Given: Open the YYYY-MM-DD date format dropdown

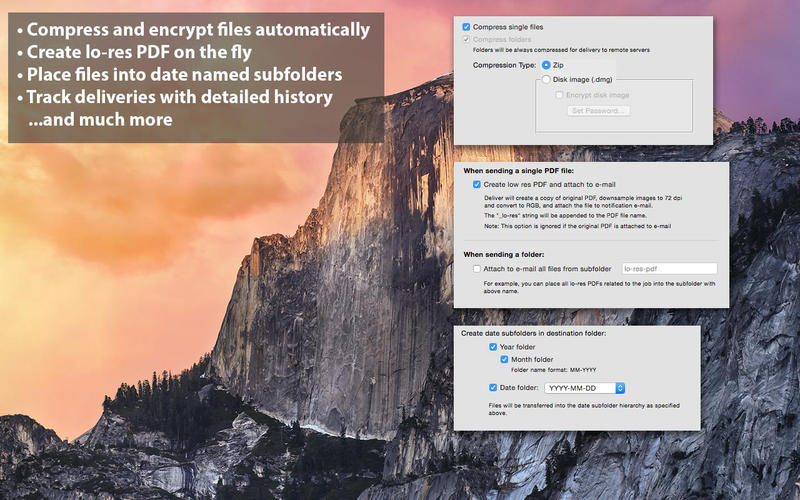Looking at the screenshot, I should [x=585, y=388].
